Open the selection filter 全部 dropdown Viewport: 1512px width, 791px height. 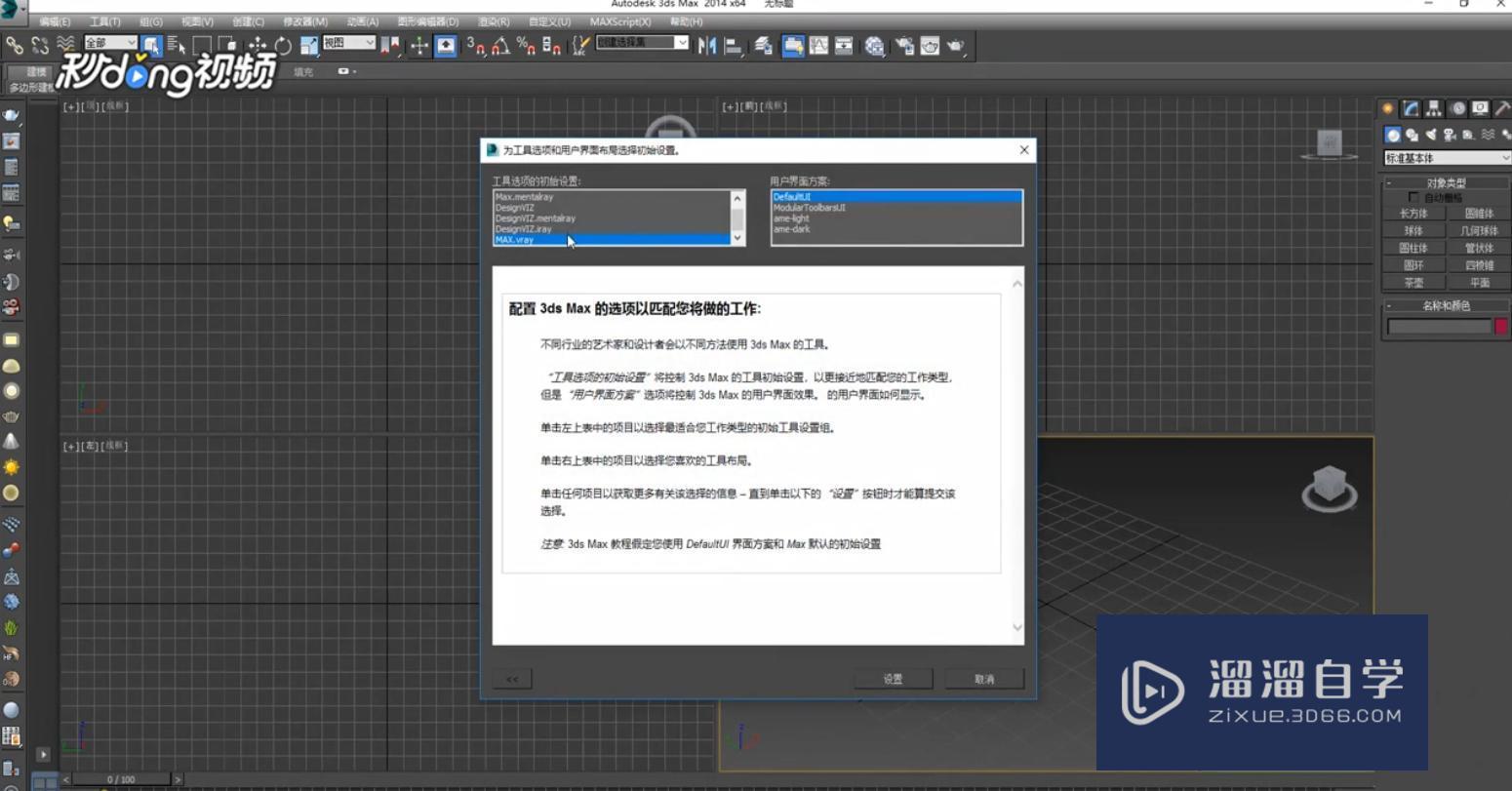pos(110,43)
